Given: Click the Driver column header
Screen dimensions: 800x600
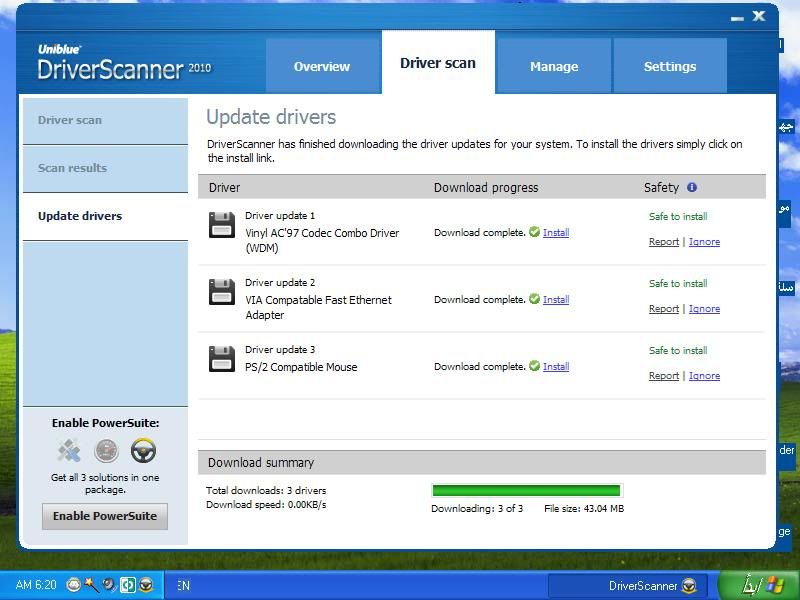Looking at the screenshot, I should point(224,188).
